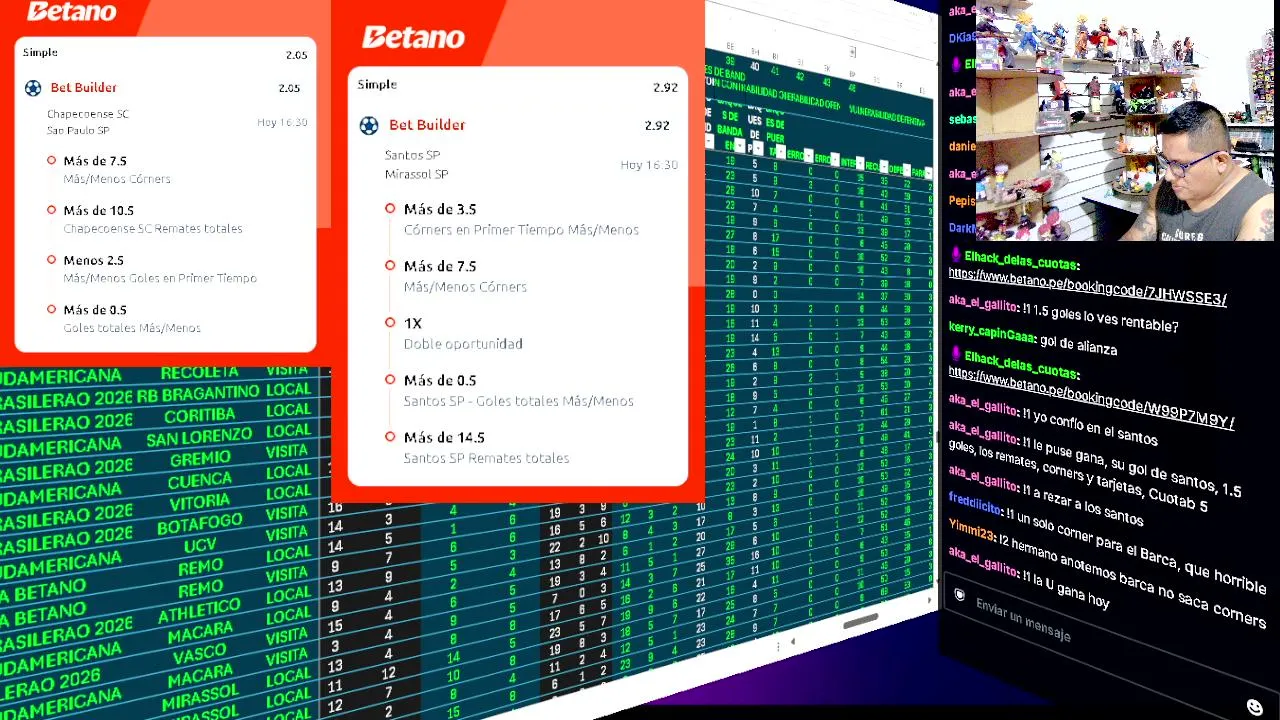Click the spreadsheet horizontal scrollbar

[859, 622]
